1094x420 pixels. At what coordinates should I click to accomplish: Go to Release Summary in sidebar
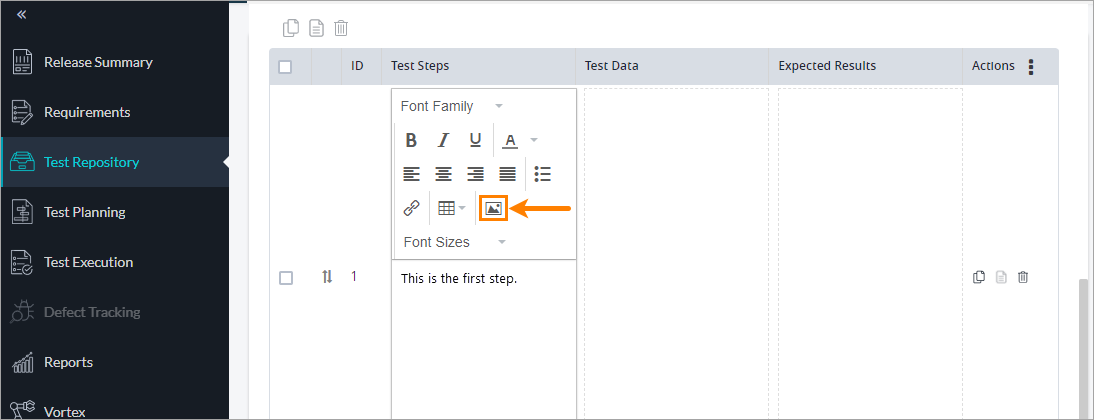(97, 62)
